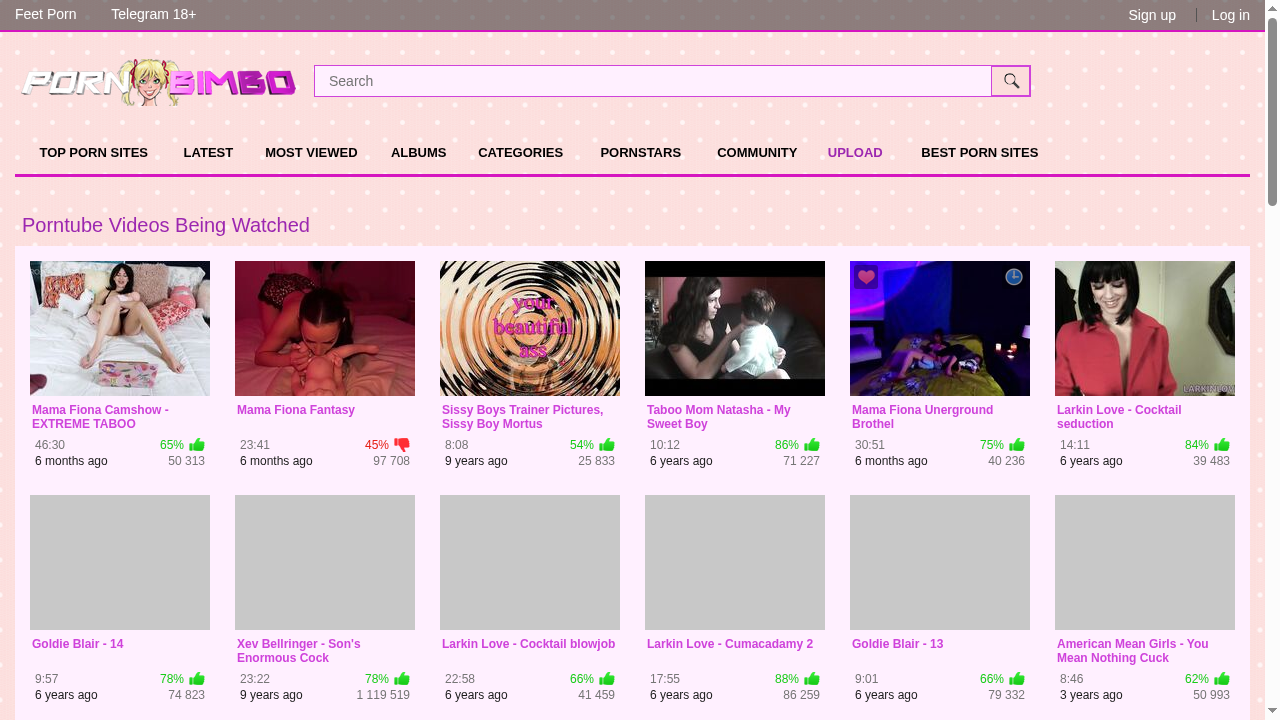Click the PornBimbo site logo
This screenshot has width=1280, height=720.
158,81
